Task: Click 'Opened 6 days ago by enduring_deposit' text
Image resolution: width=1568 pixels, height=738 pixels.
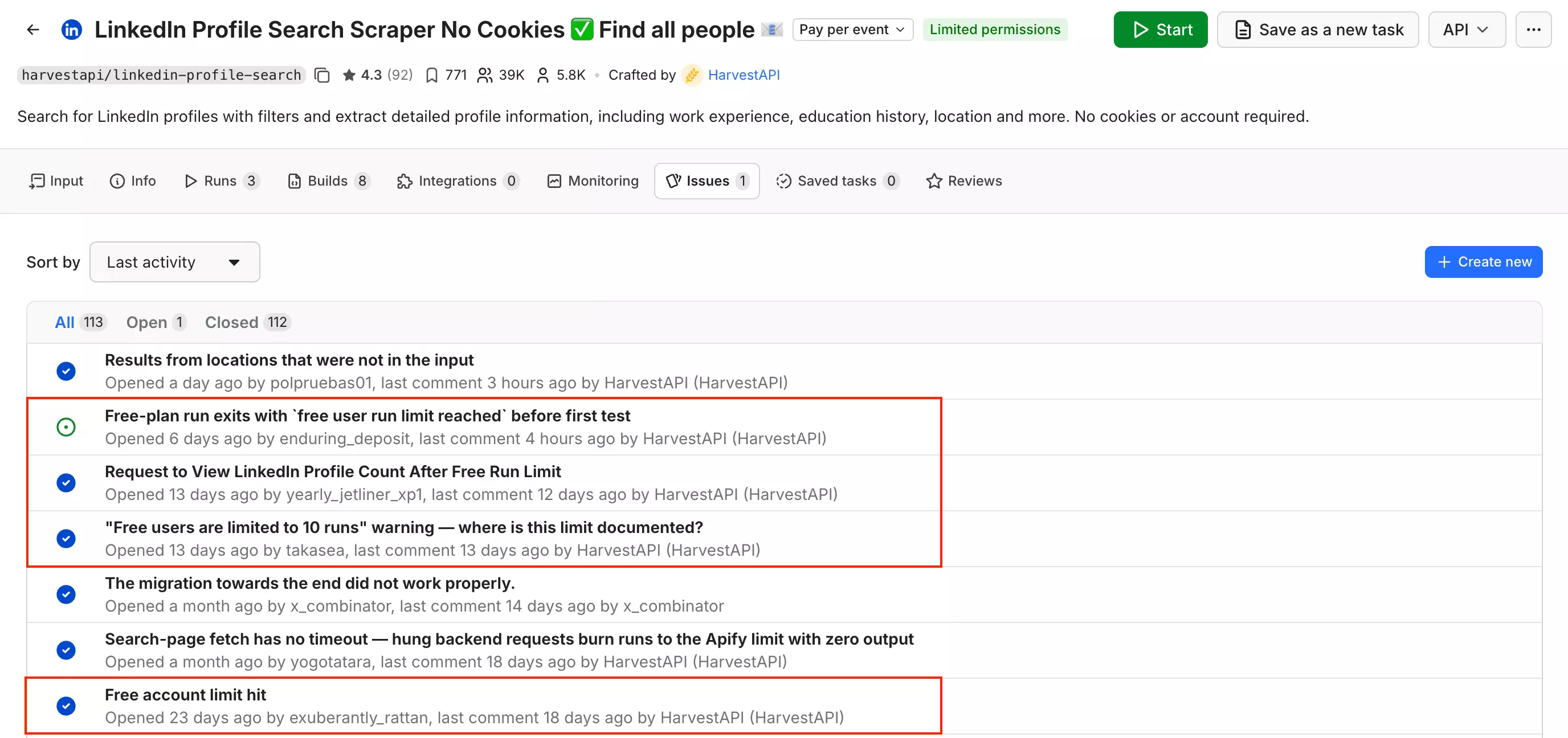Action: pyautogui.click(x=258, y=438)
